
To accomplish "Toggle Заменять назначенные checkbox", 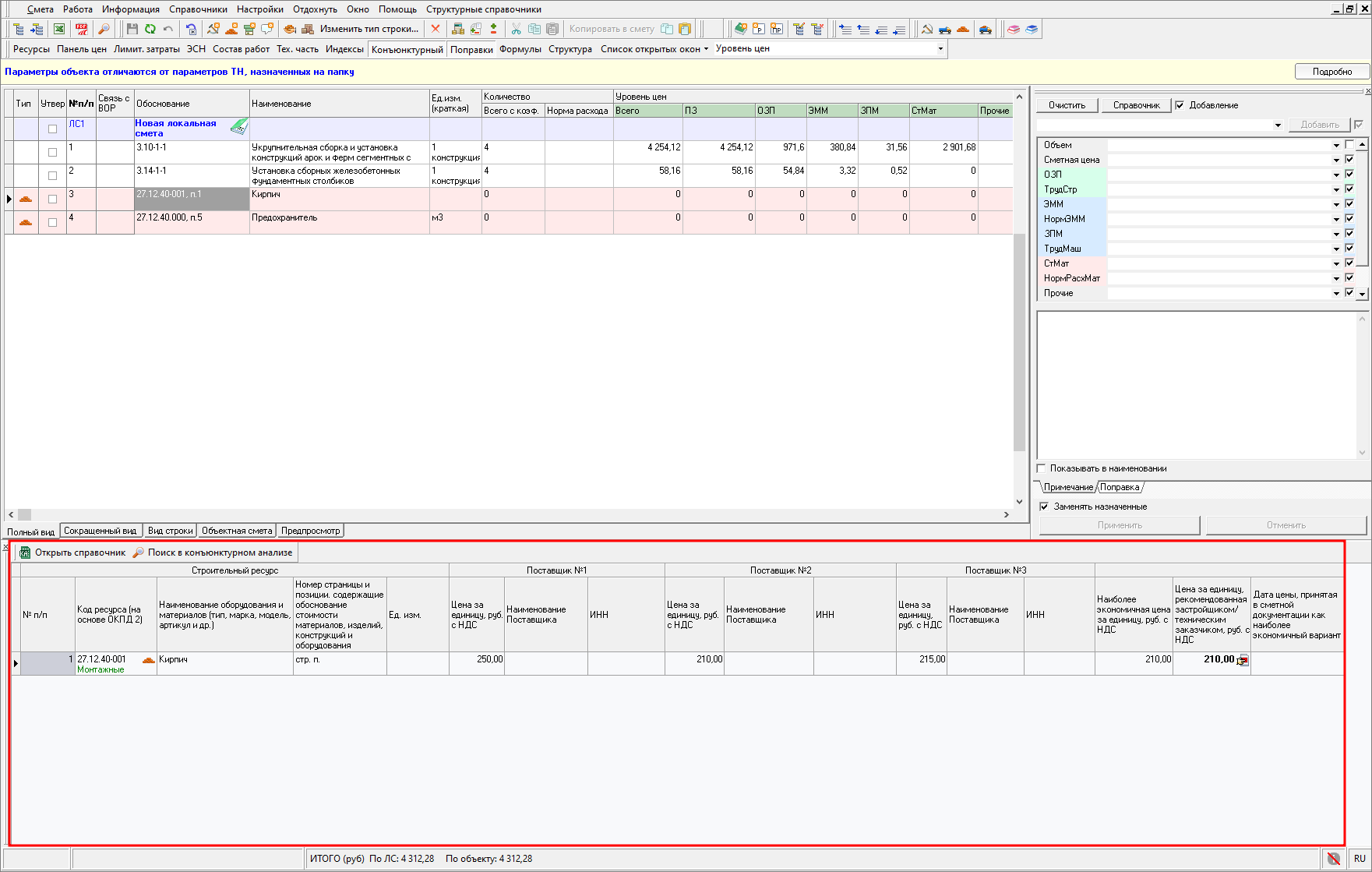I will pos(1044,507).
